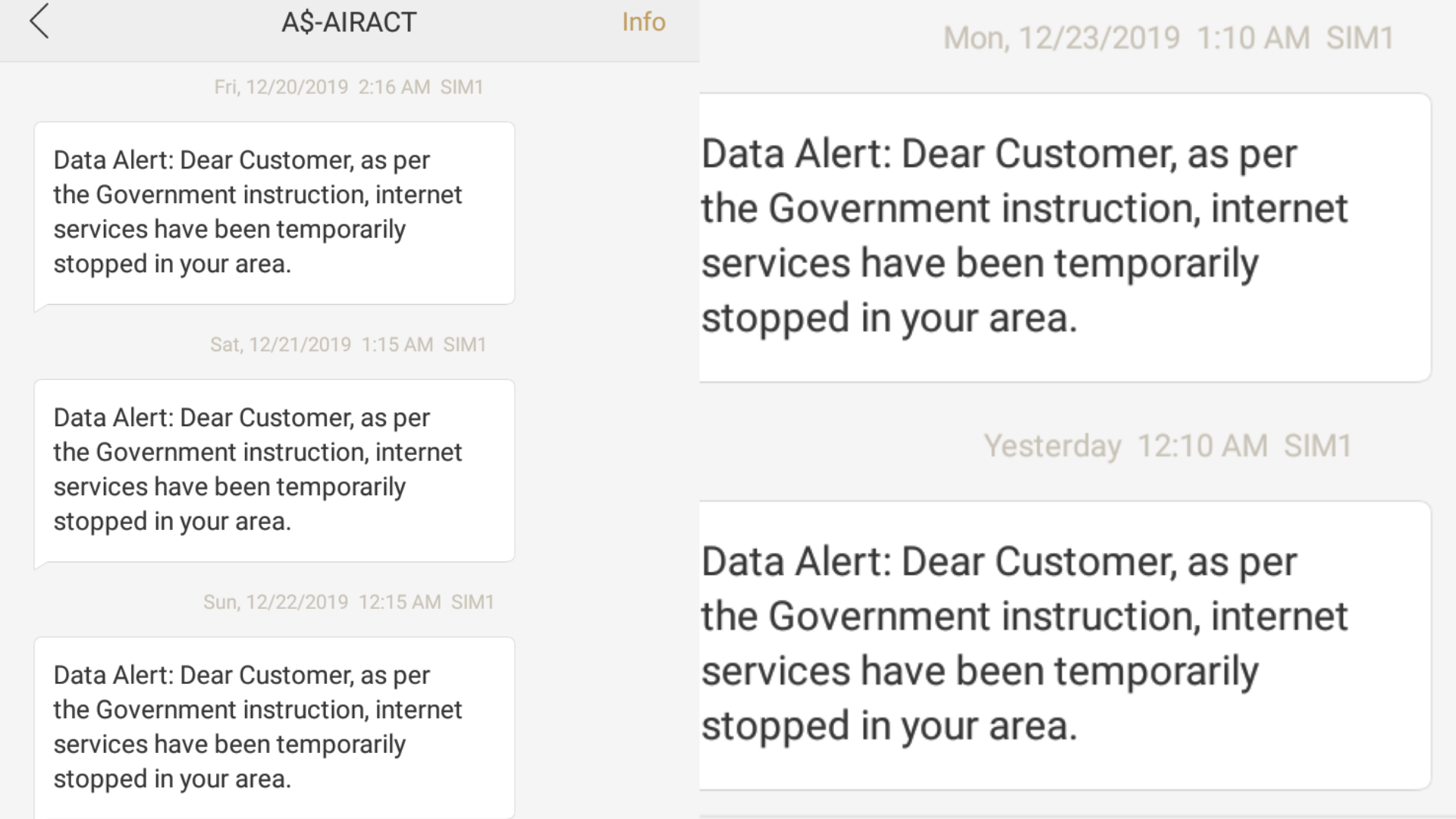Tap the A$-AIRACT conversation title
Viewport: 1456px width, 819px height.
pos(349,22)
